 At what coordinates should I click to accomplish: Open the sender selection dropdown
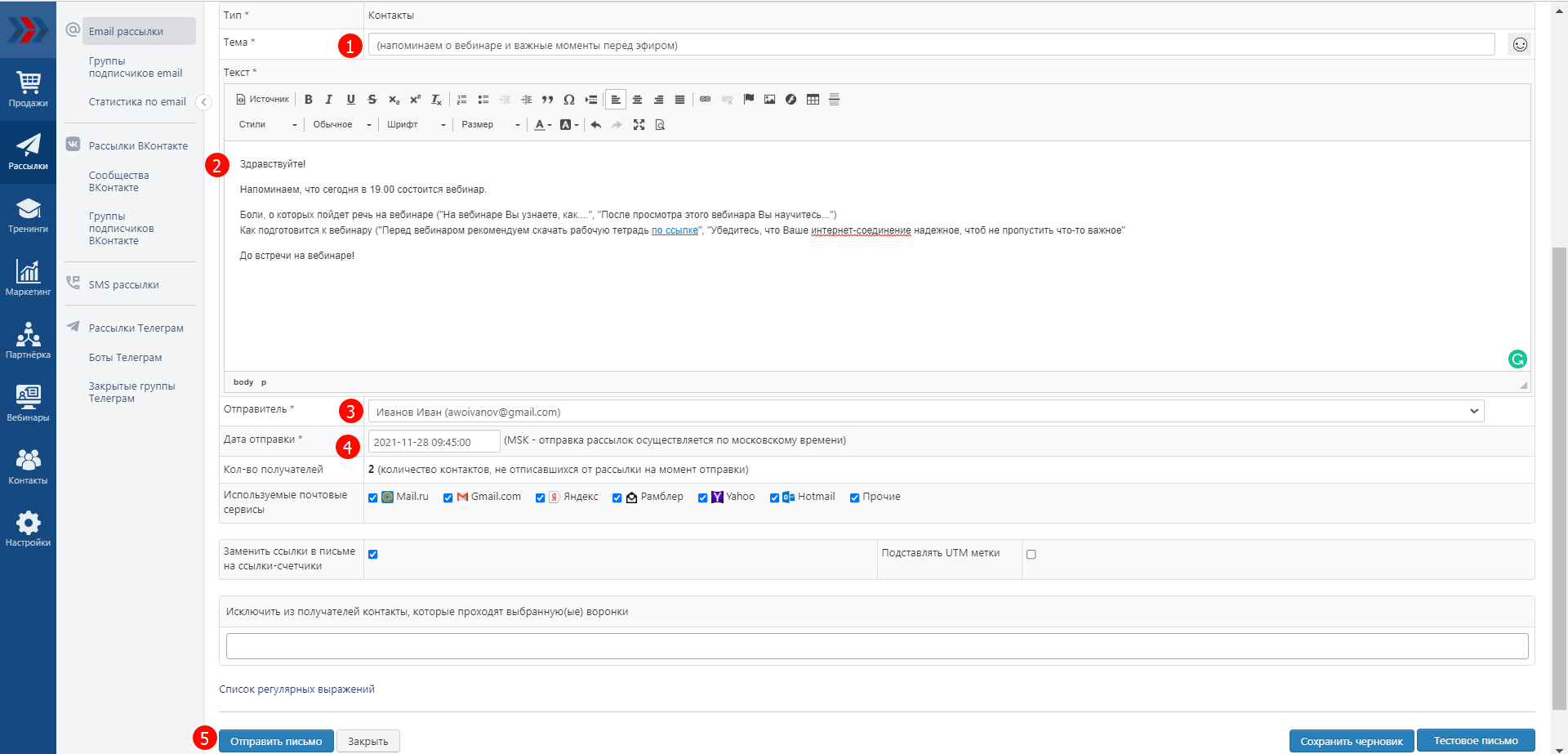point(925,412)
